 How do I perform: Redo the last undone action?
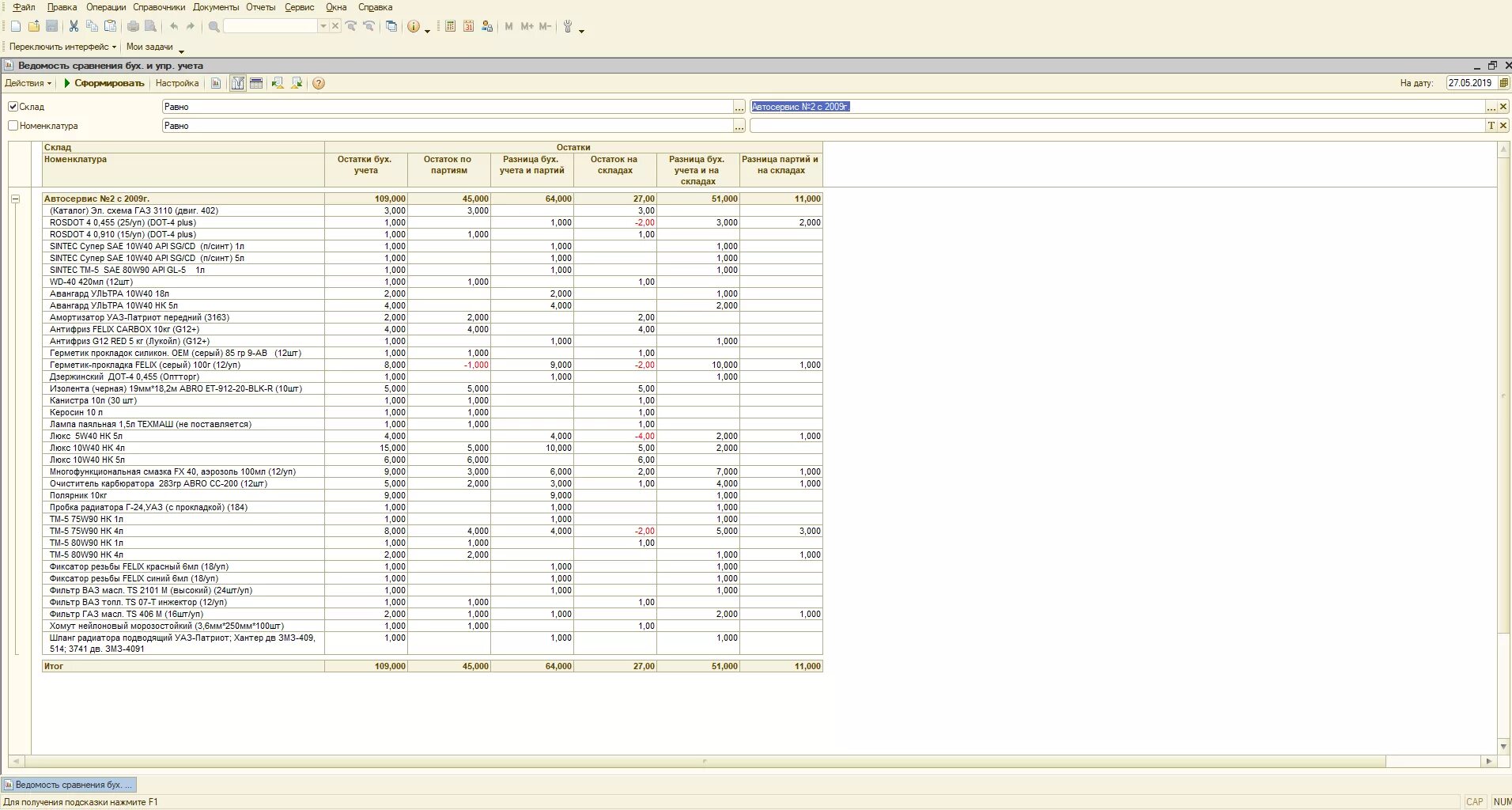point(191,26)
